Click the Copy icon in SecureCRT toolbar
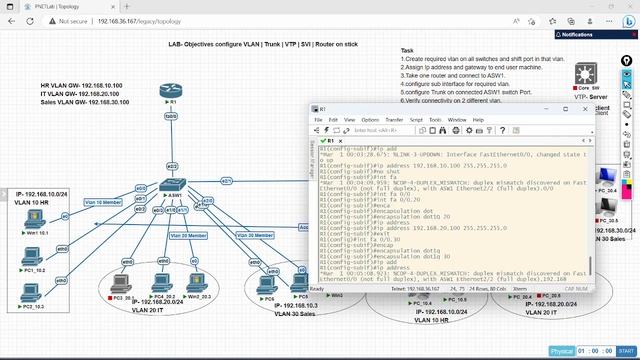The height and width of the screenshot is (360, 640). click(x=422, y=130)
